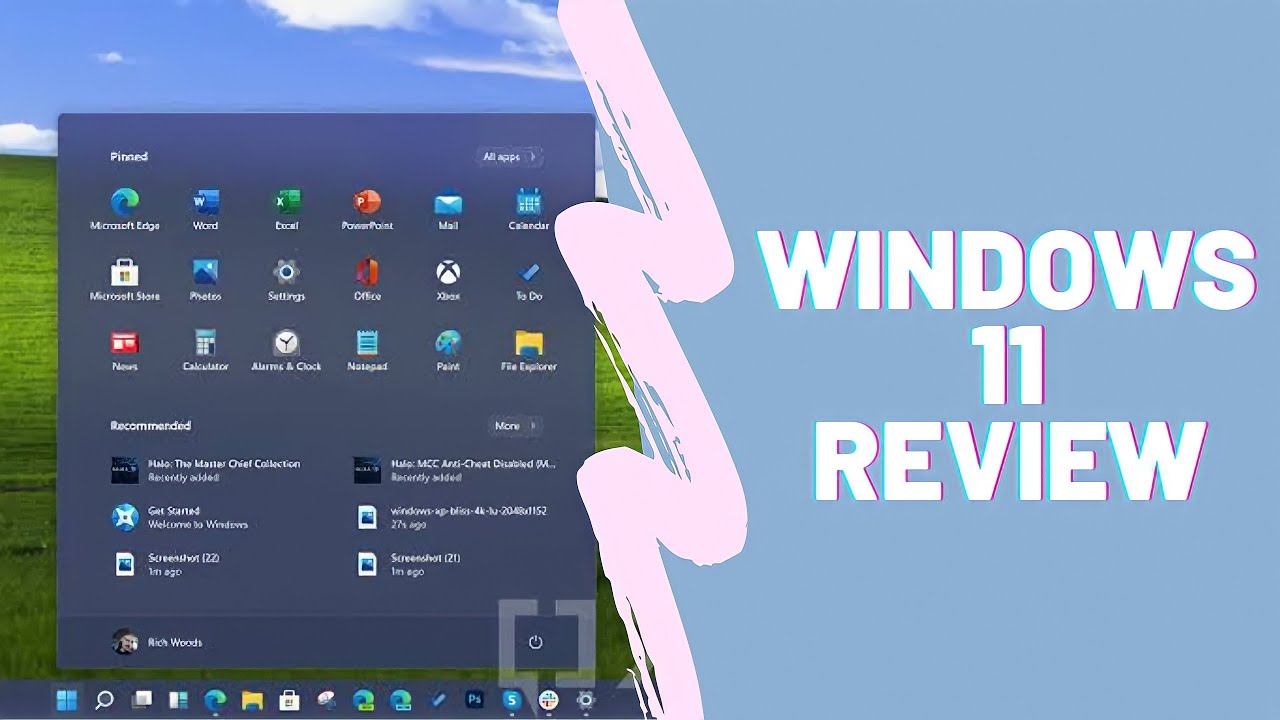The image size is (1280, 720).
Task: Launch the Xbox app
Action: click(448, 280)
